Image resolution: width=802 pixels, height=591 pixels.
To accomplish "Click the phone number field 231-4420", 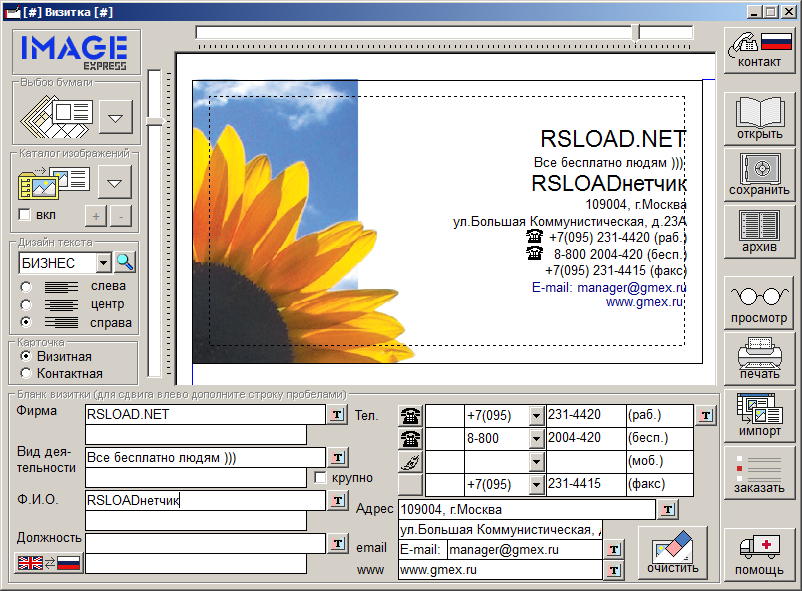I will pyautogui.click(x=586, y=415).
